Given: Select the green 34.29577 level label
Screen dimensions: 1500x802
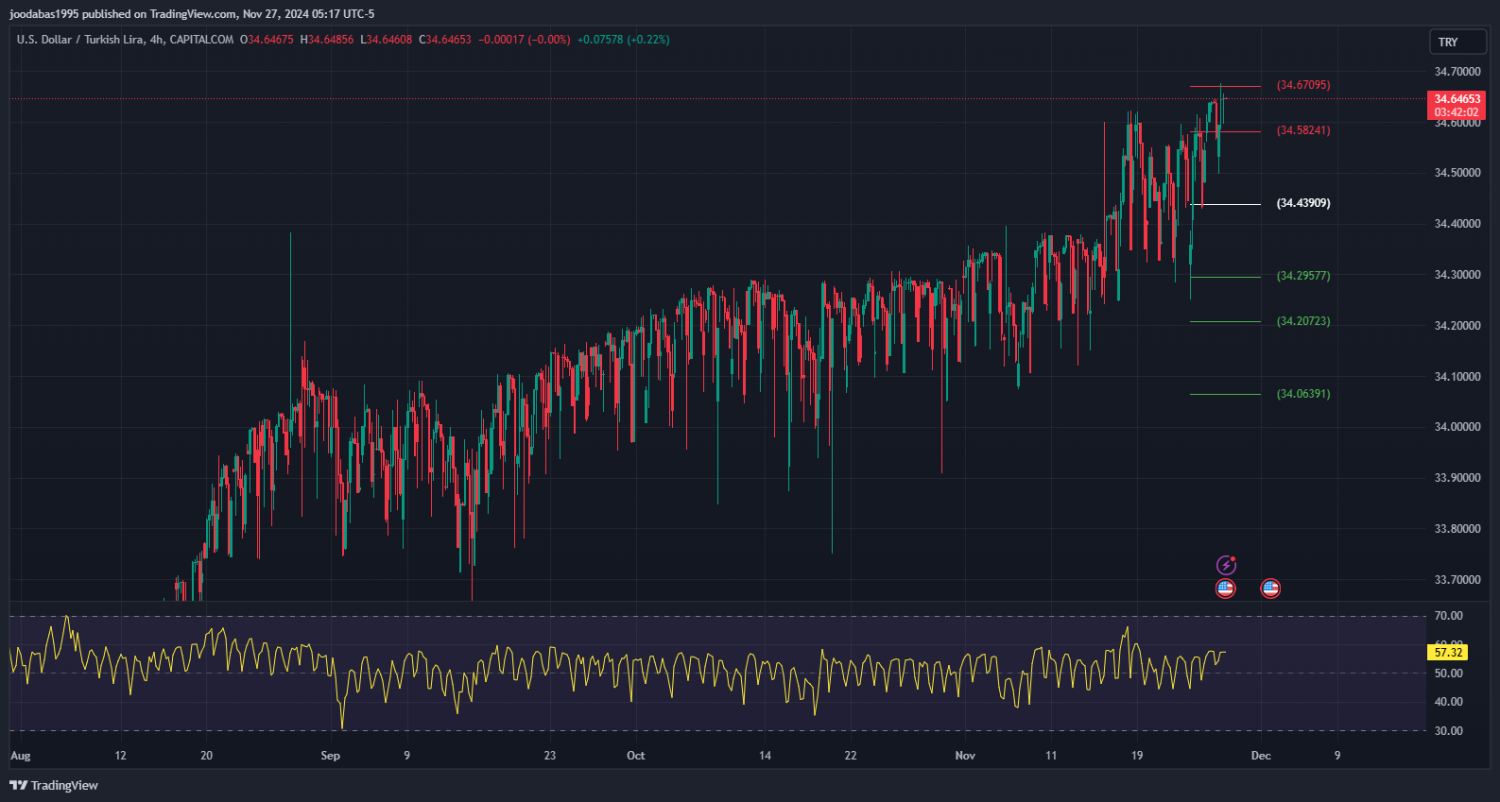Looking at the screenshot, I should click(x=1303, y=276).
